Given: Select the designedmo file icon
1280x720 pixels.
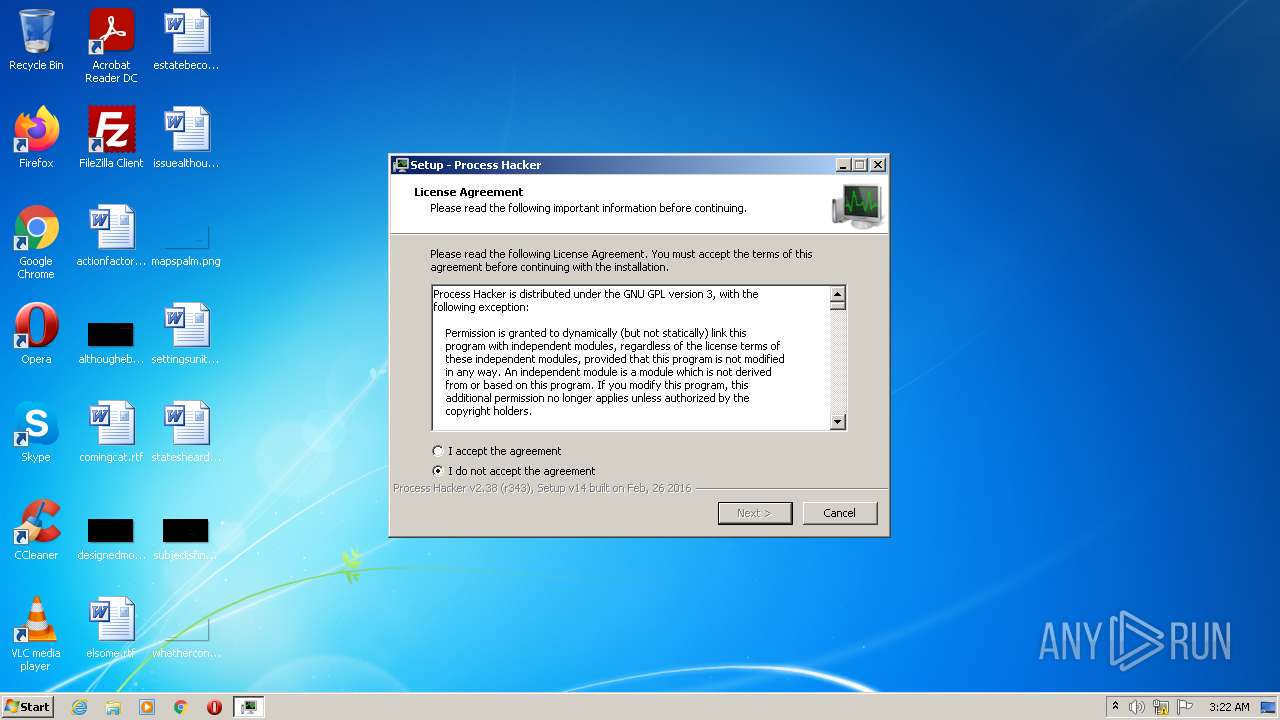Looking at the screenshot, I should (x=111, y=538).
